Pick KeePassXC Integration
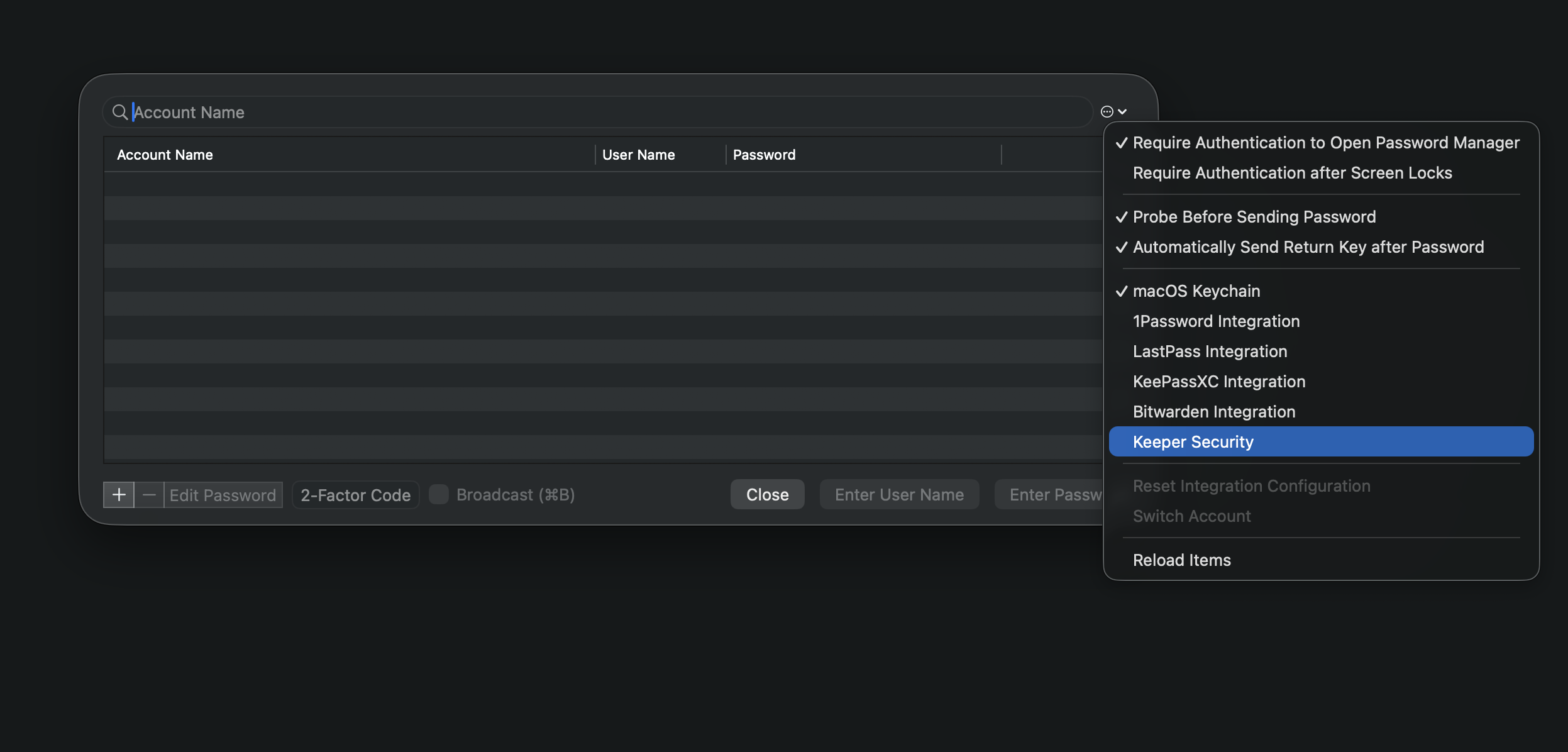This screenshot has height=752, width=1568. (x=1218, y=382)
